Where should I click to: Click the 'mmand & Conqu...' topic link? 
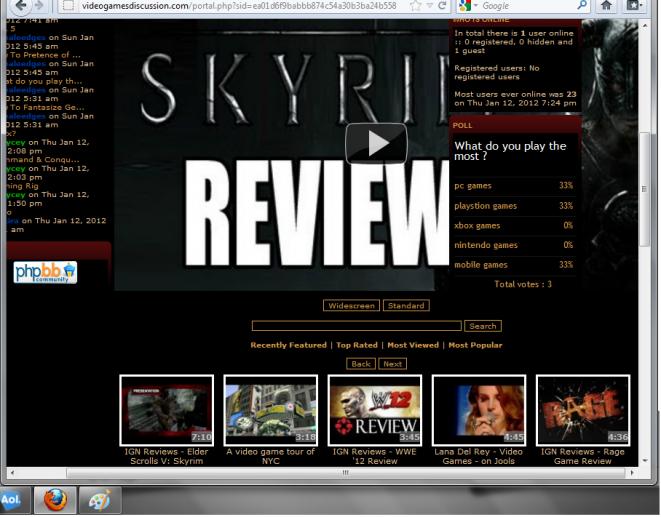click(x=43, y=159)
